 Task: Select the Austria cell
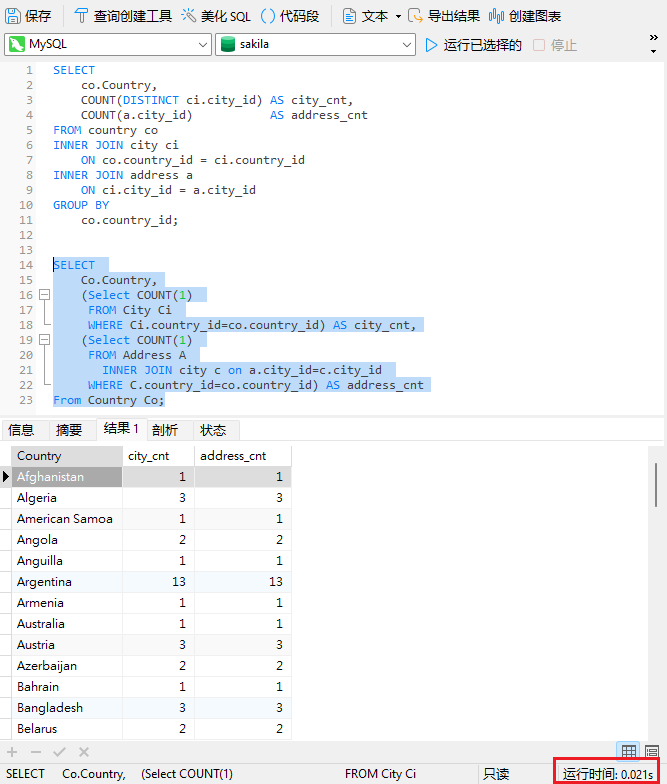[67, 645]
